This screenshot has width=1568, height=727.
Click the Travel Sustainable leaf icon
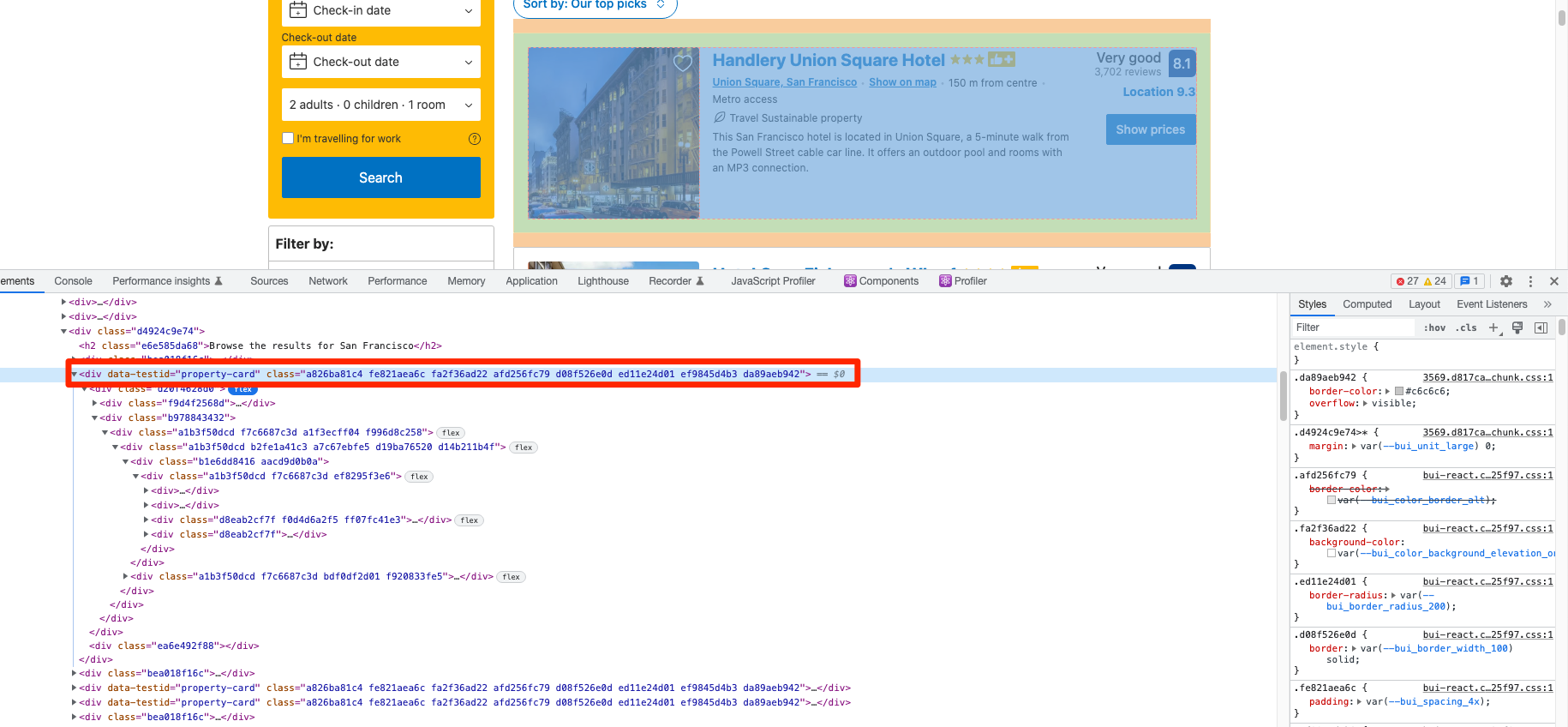[720, 117]
